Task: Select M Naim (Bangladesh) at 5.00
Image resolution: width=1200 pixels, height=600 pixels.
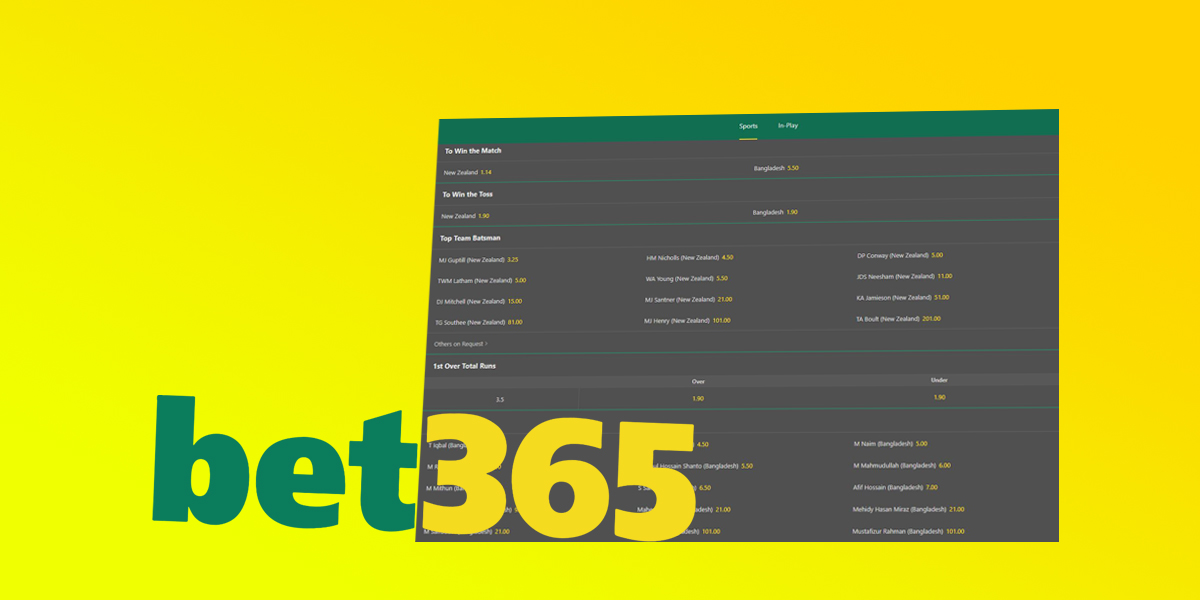Action: [890, 443]
